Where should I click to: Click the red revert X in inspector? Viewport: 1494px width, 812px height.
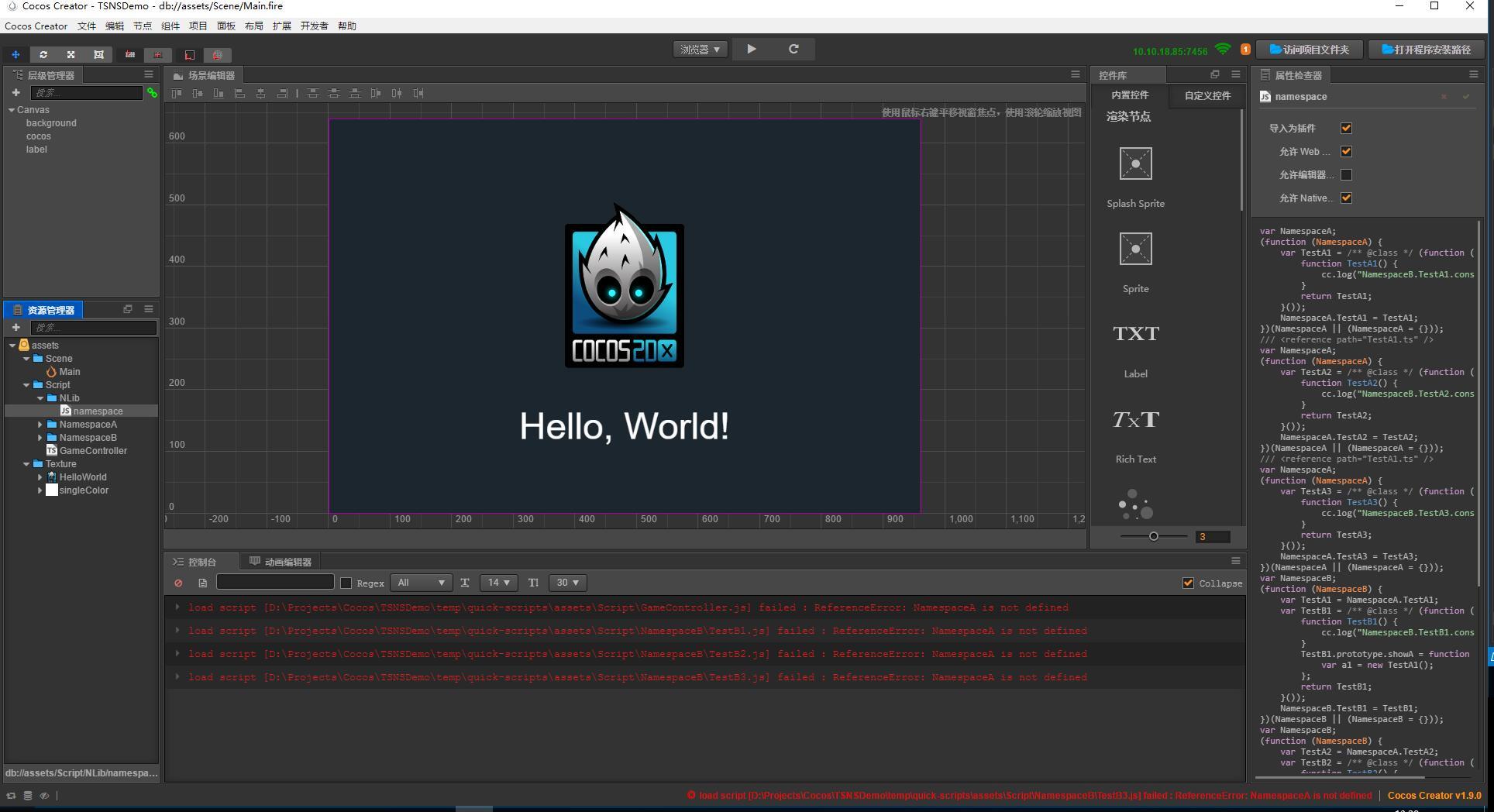1444,97
